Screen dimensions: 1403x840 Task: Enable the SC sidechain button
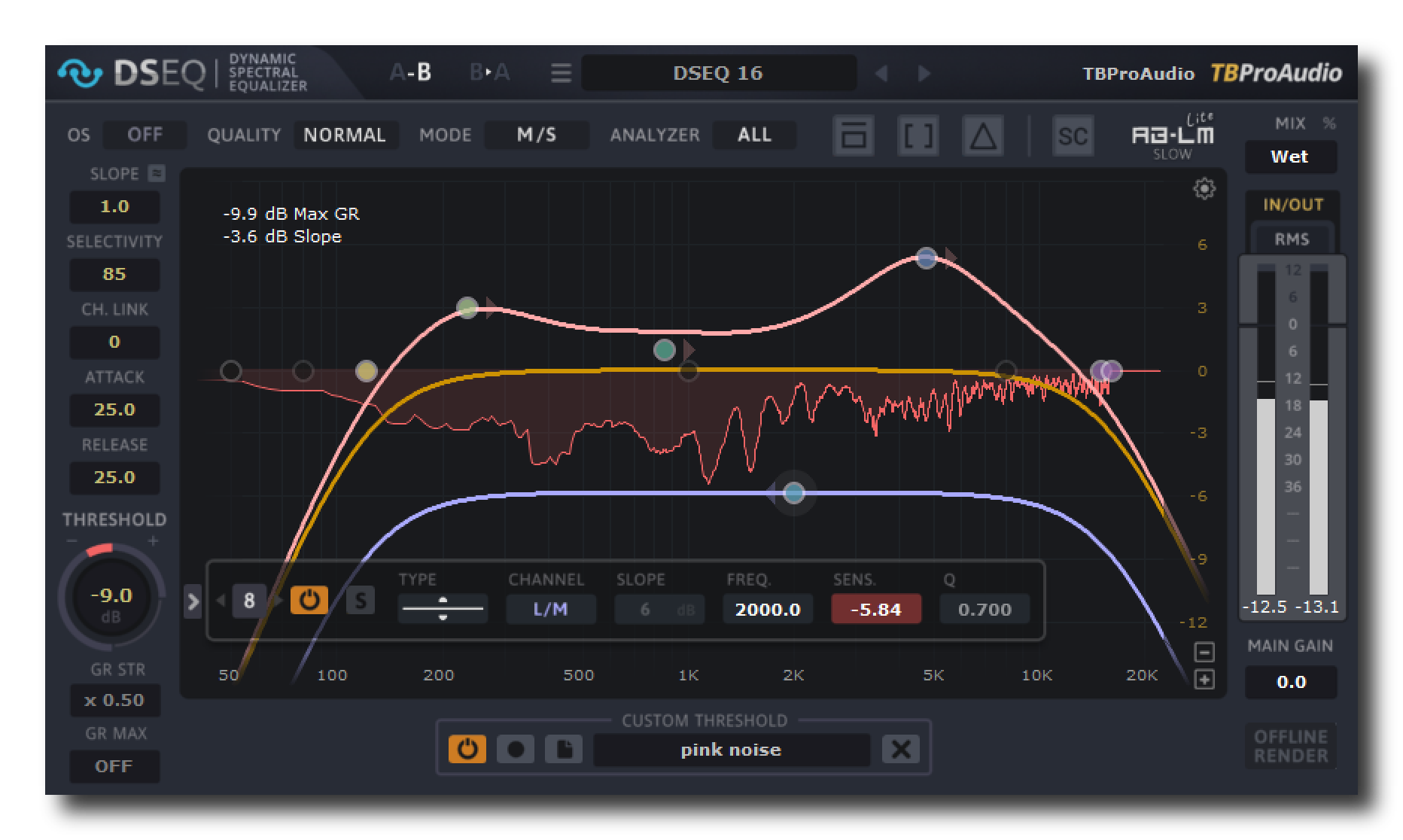pos(1073,136)
